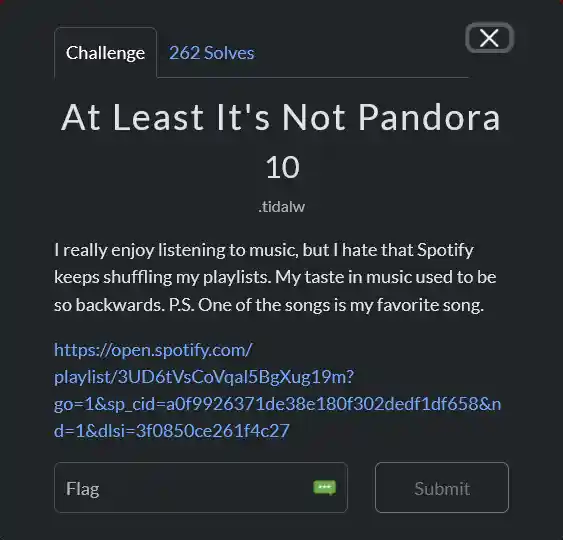Viewport: 563px width, 540px height.
Task: Click the word Spotify in the description
Action: coord(445,250)
